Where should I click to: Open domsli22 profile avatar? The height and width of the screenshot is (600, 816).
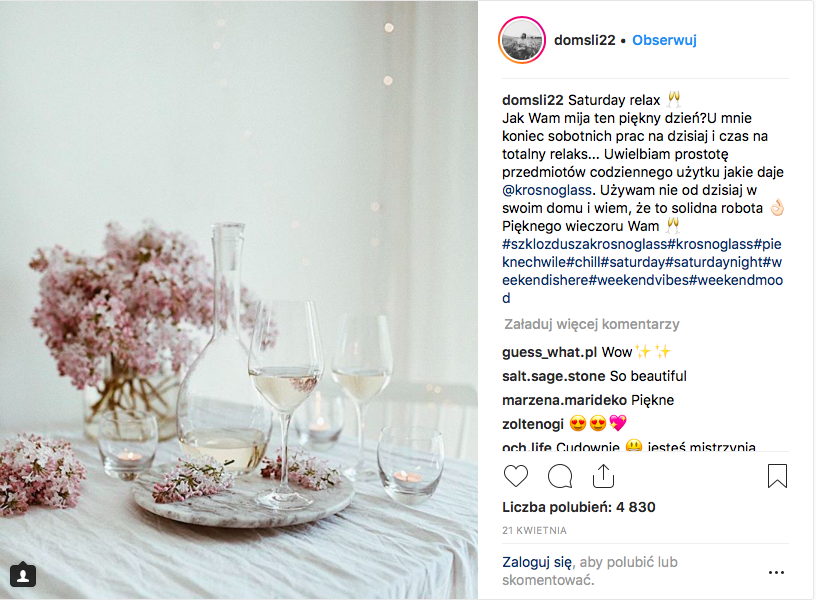(522, 40)
